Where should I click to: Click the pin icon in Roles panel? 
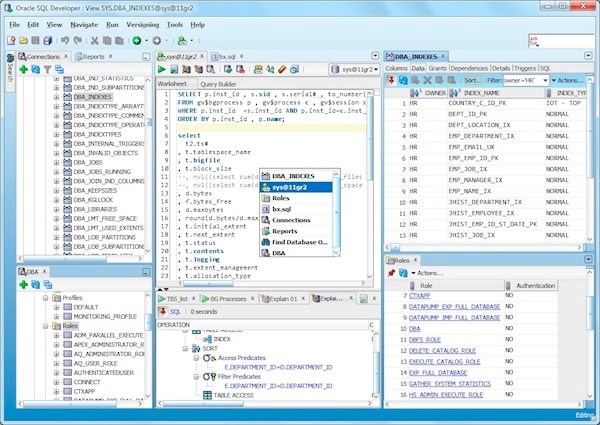(x=391, y=273)
